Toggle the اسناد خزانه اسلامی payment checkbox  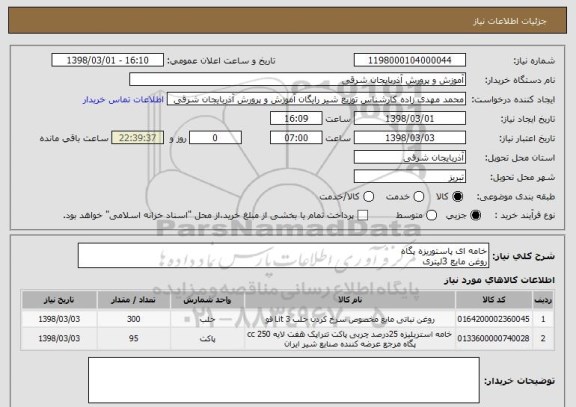pyautogui.click(x=363, y=215)
